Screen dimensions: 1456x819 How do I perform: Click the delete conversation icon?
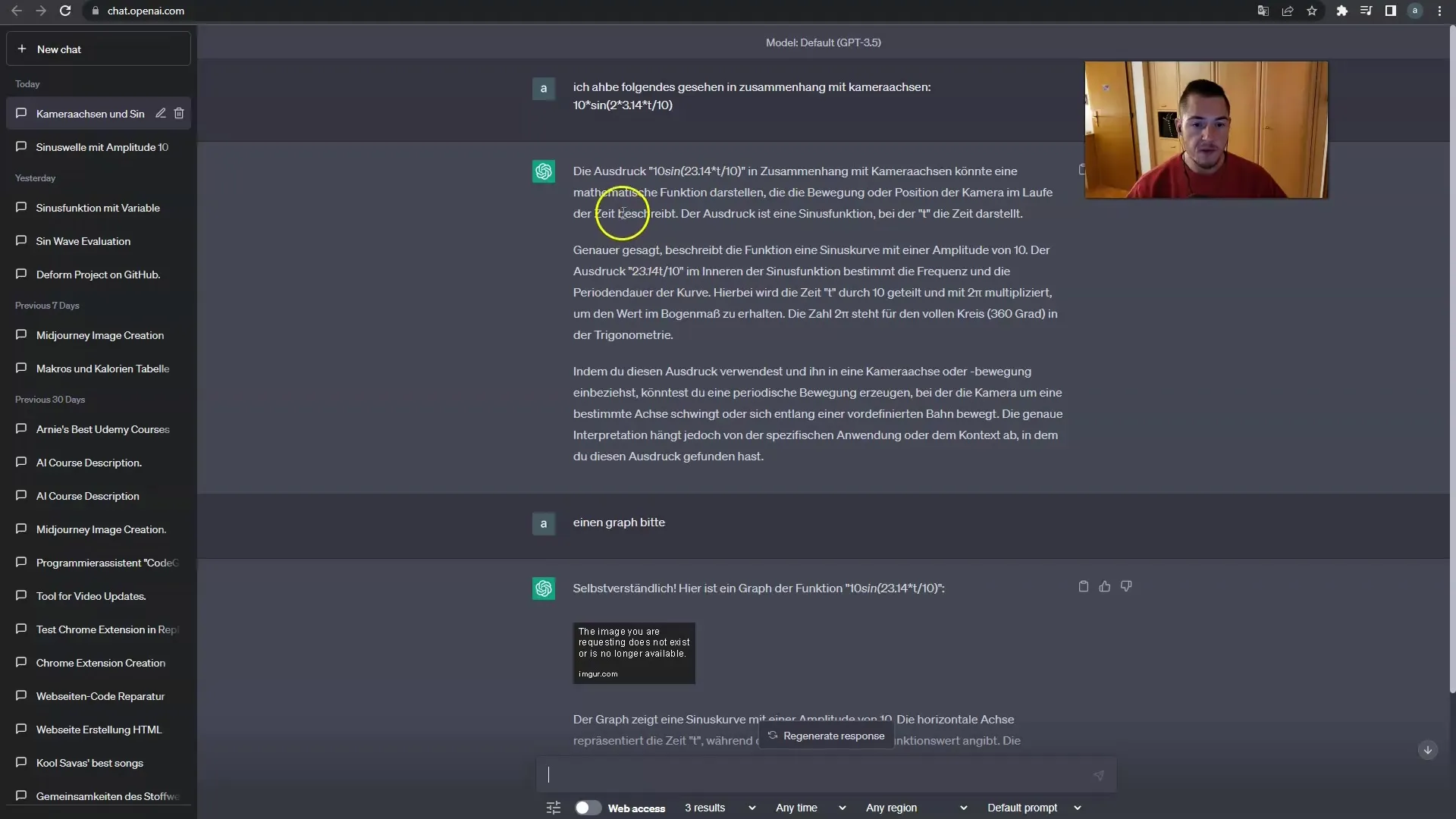(x=180, y=113)
